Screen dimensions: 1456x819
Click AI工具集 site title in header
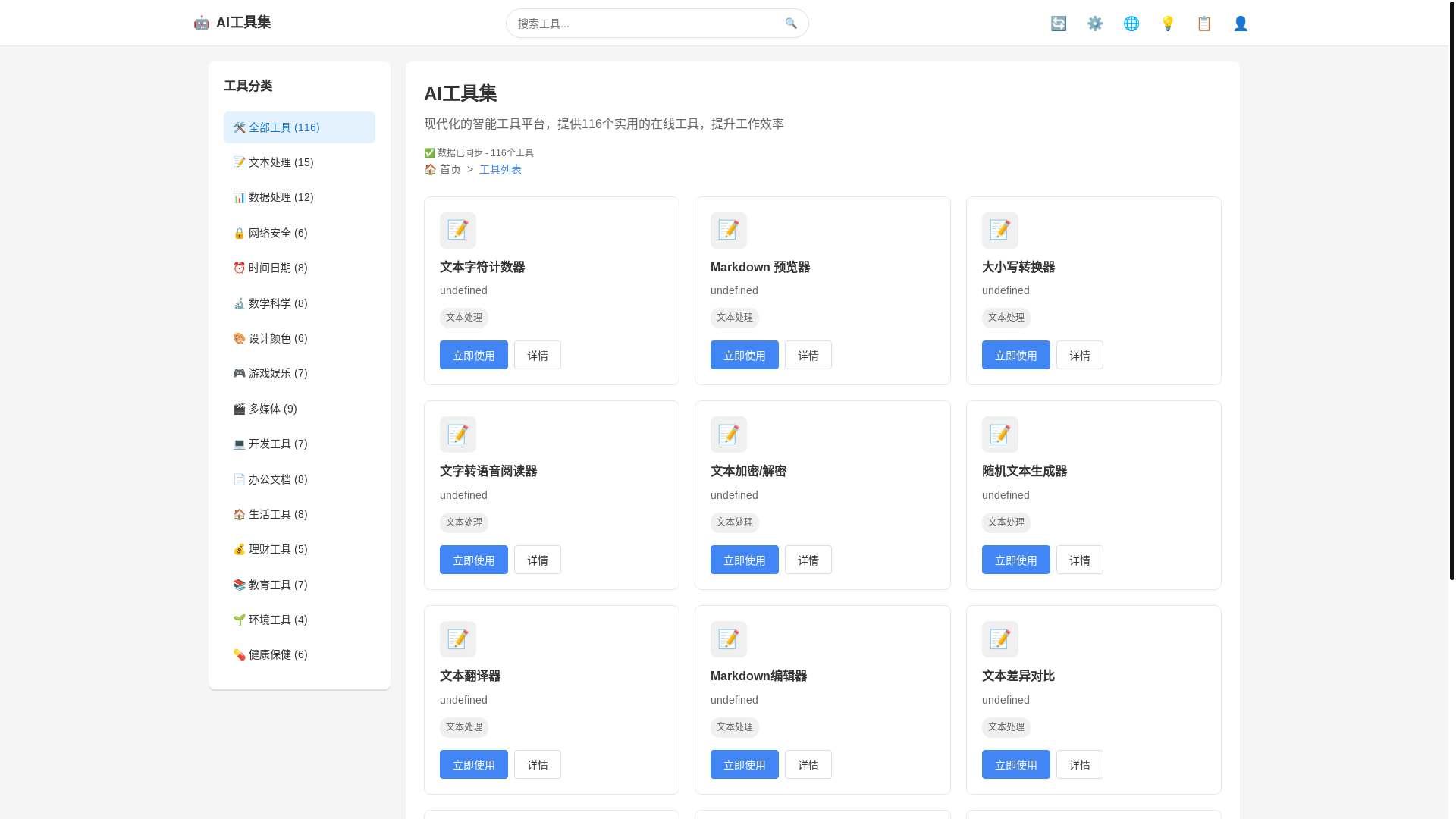(243, 23)
